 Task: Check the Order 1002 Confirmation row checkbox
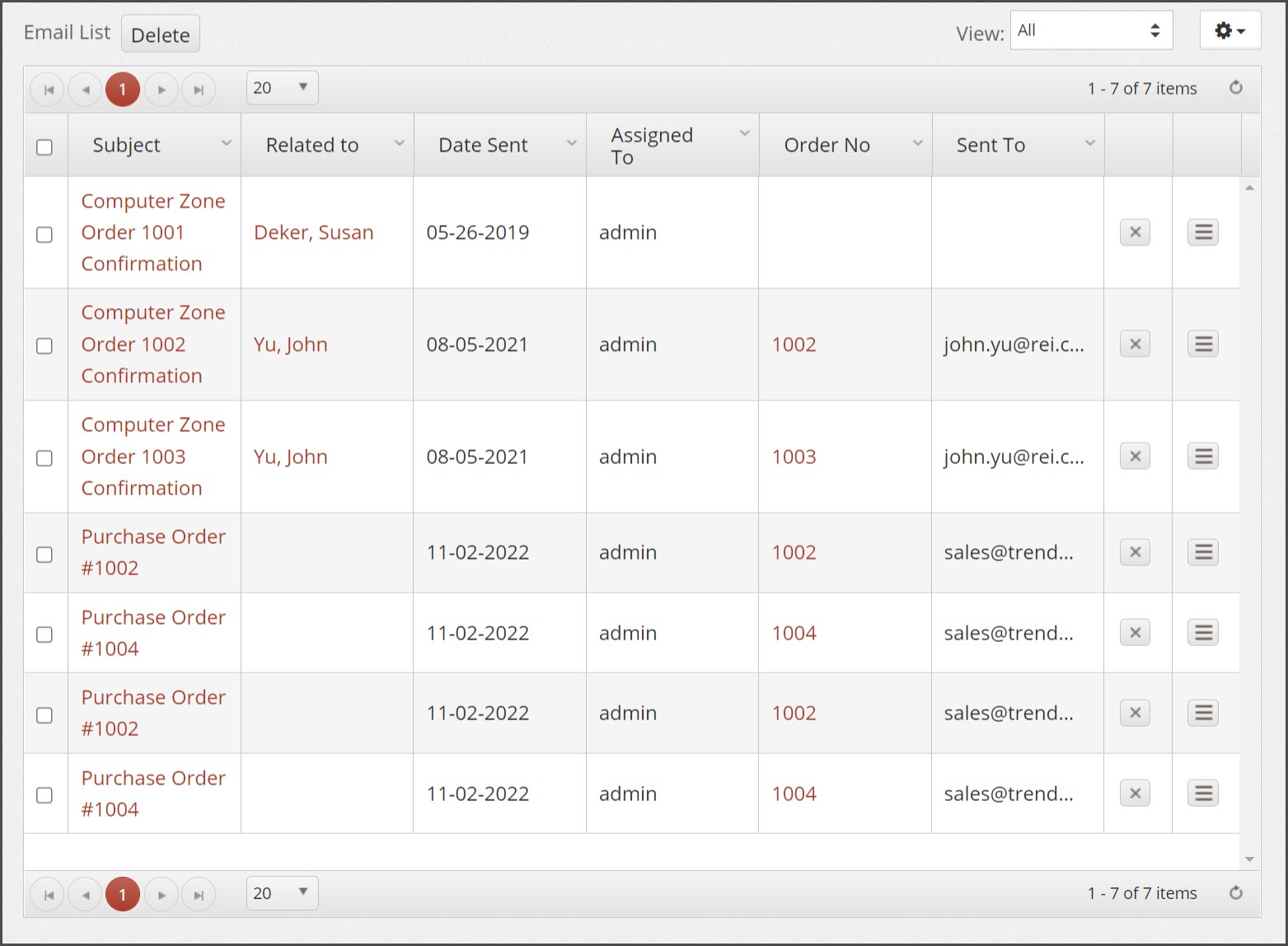click(44, 346)
